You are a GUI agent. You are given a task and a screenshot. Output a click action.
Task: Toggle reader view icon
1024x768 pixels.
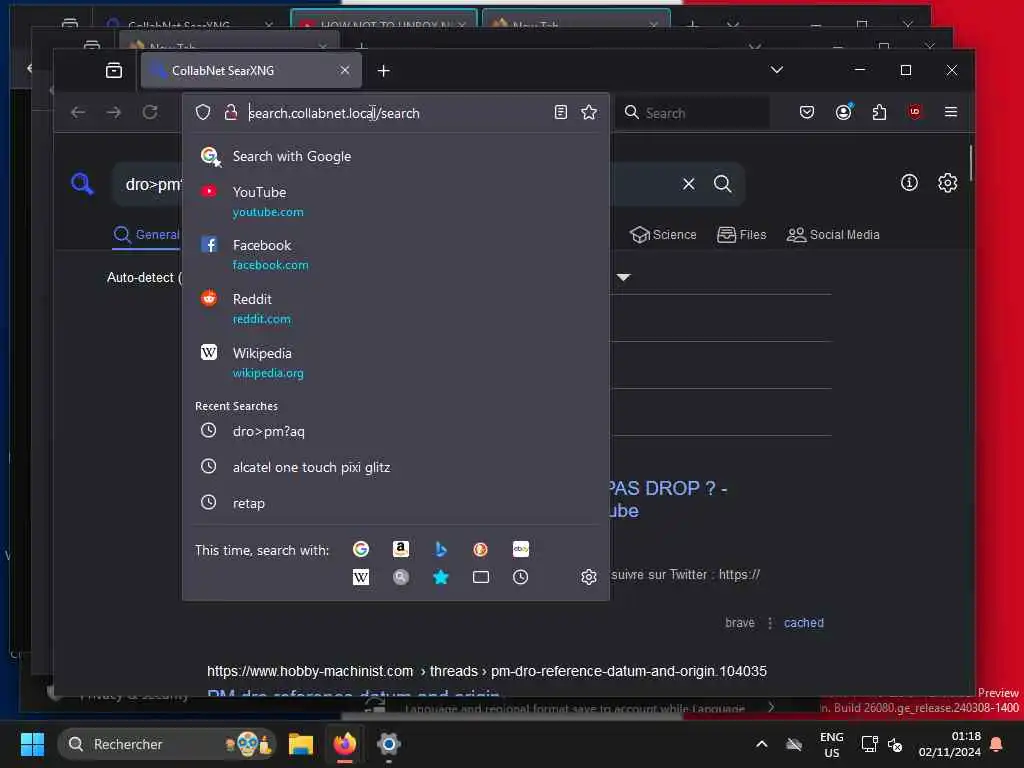tap(560, 112)
